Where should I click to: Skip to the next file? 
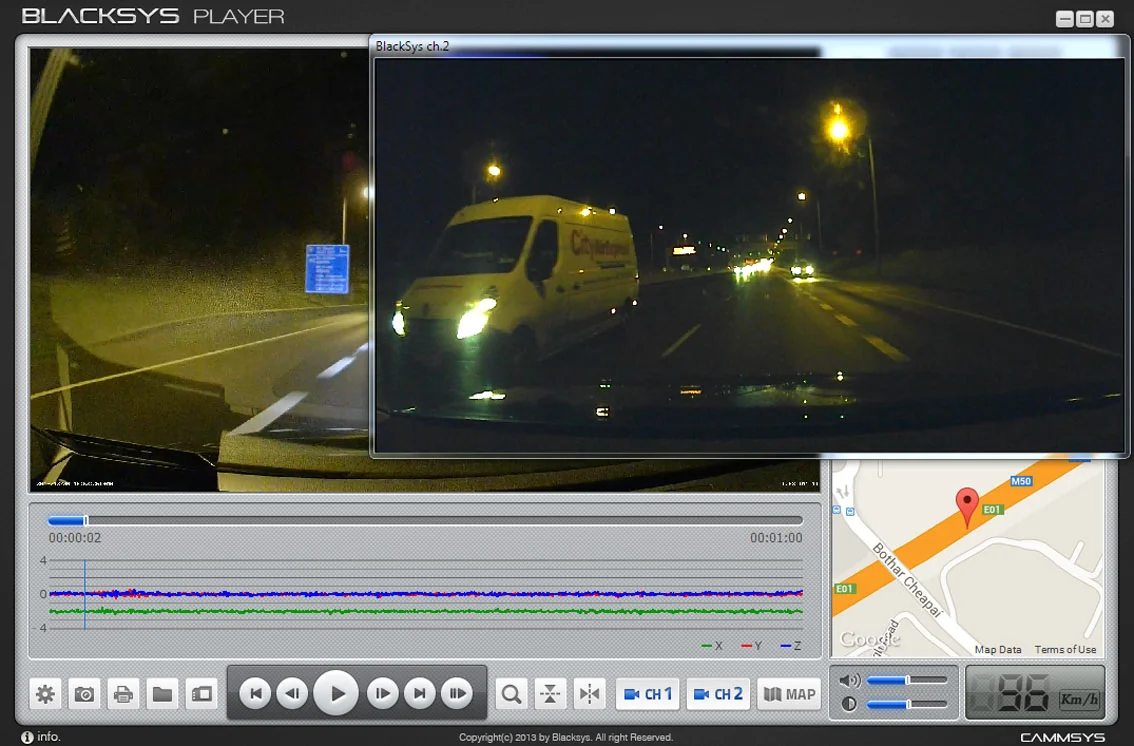coord(419,694)
